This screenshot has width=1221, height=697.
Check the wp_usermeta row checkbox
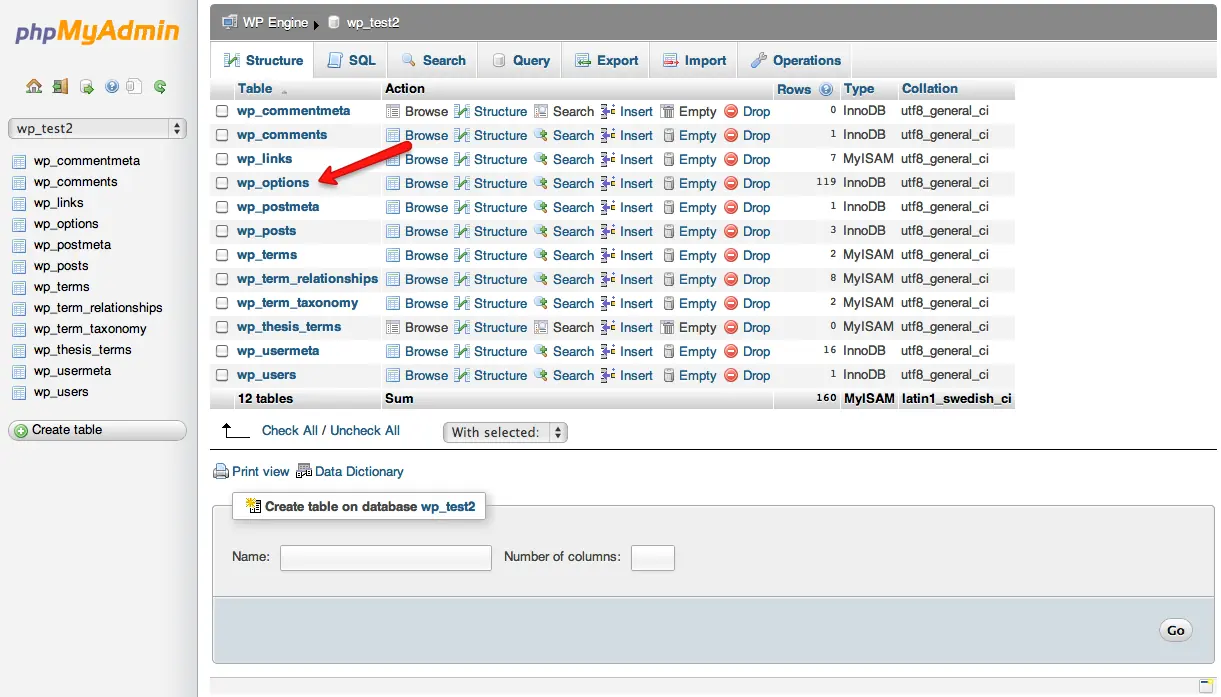222,351
